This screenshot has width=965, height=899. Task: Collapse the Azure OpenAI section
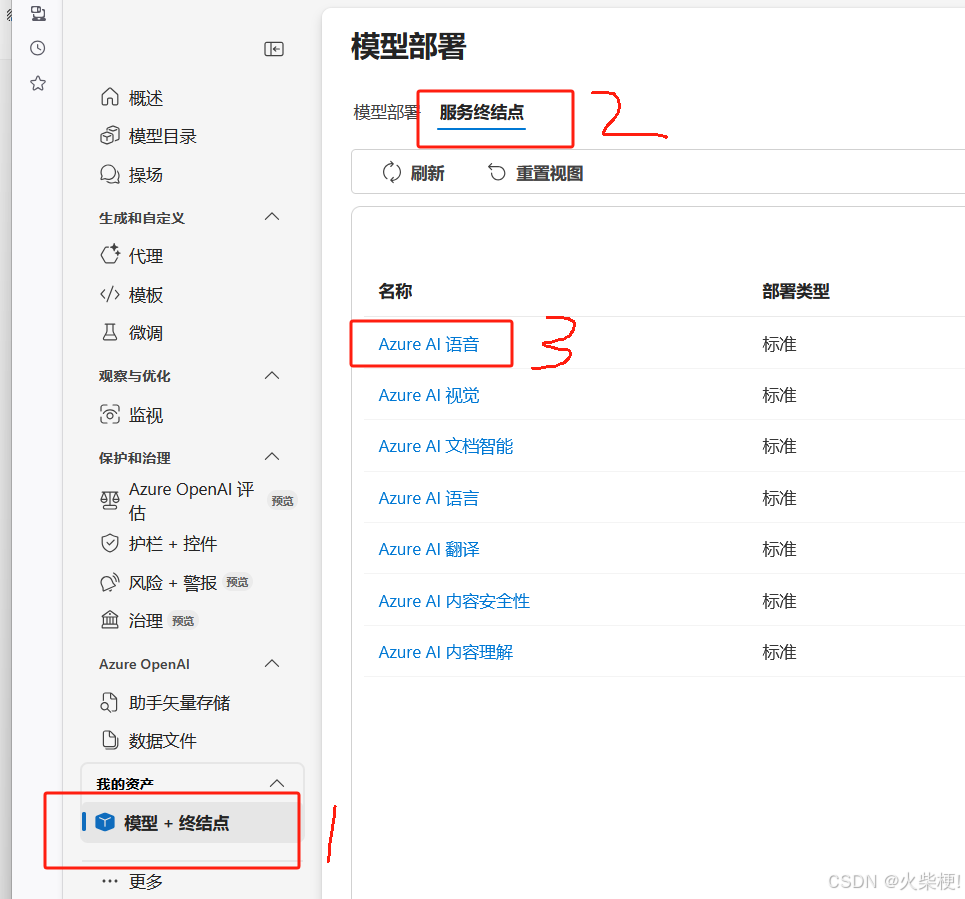(271, 663)
